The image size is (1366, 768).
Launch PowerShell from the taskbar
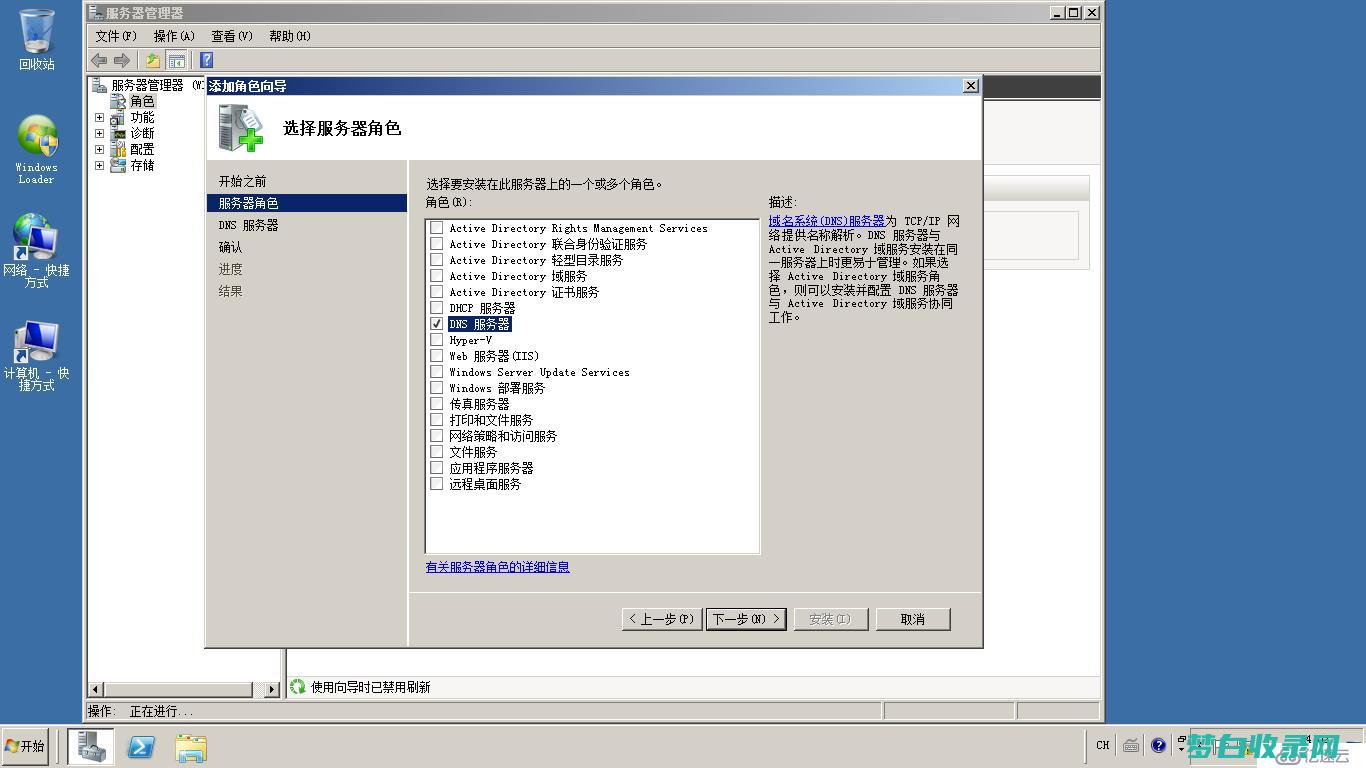point(141,746)
